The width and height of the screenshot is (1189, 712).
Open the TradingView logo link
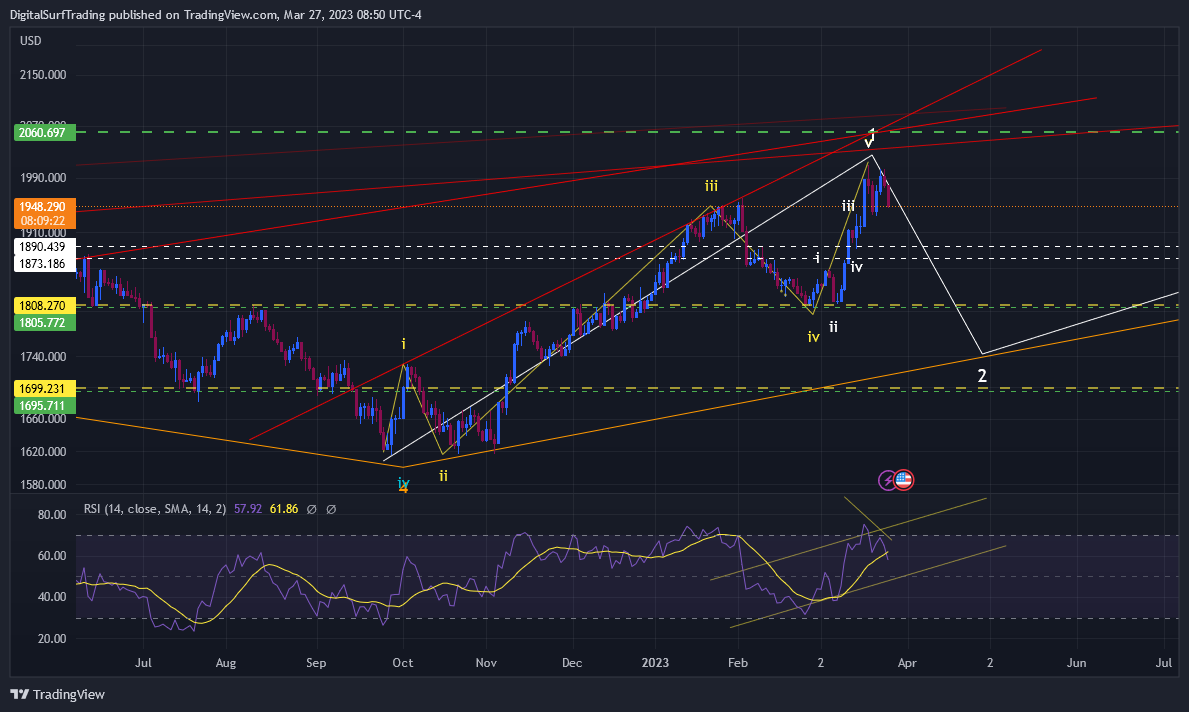(x=58, y=695)
